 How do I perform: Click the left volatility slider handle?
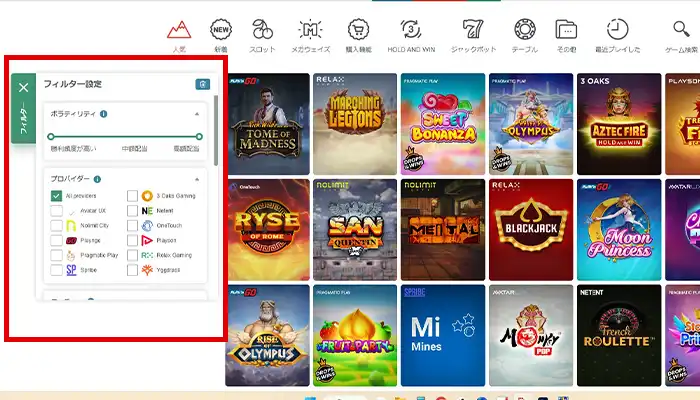[51, 137]
